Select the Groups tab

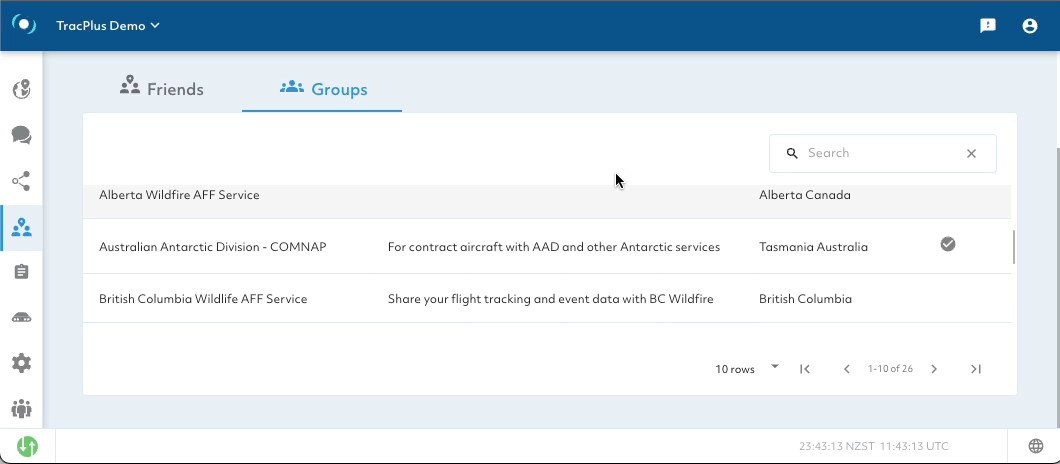point(323,89)
